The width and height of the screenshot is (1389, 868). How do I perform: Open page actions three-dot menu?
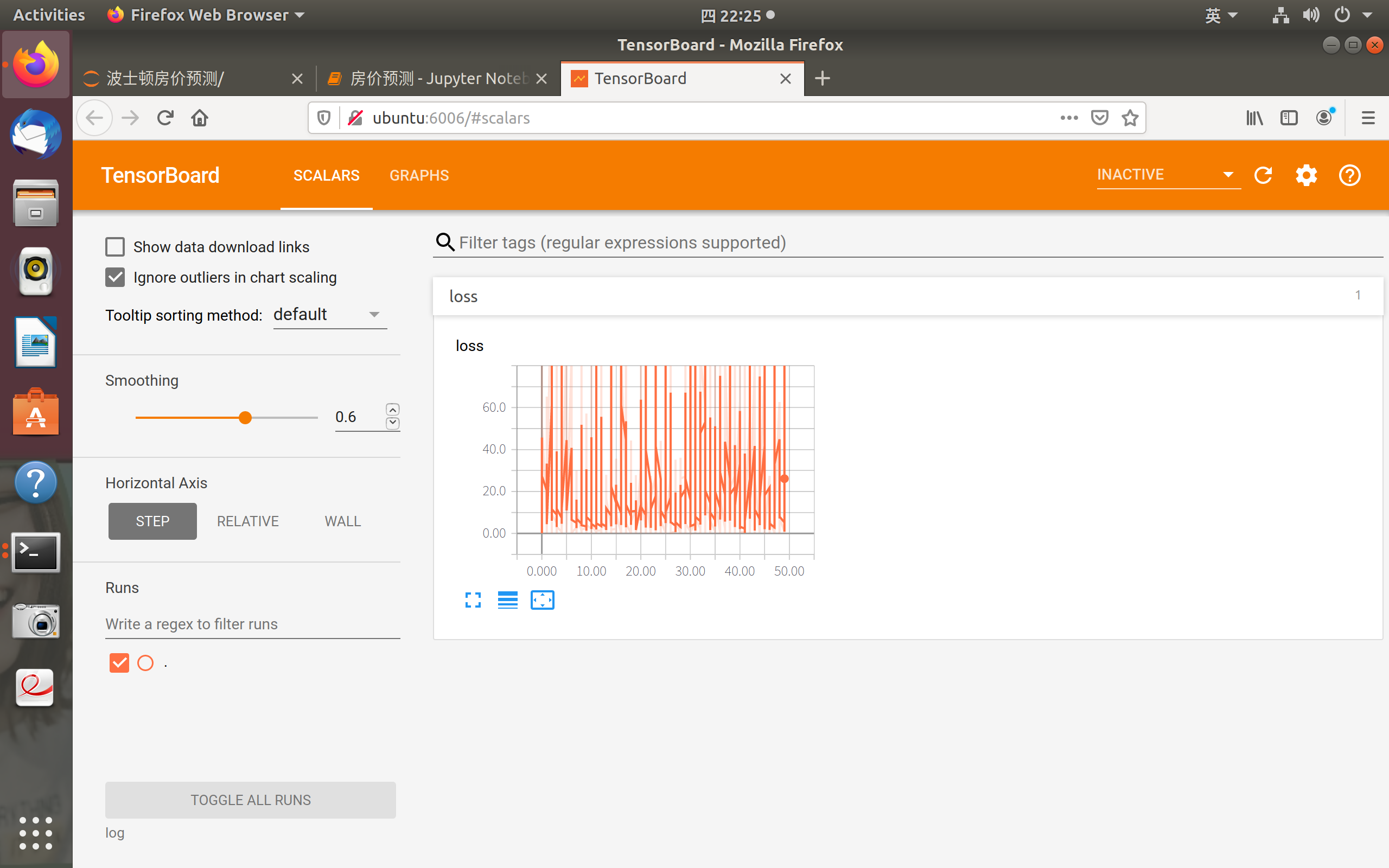(x=1069, y=118)
